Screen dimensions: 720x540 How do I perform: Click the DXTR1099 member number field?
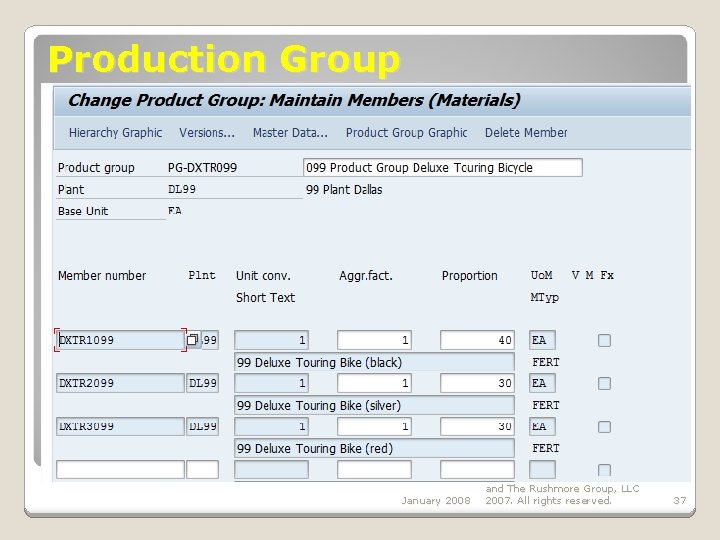tap(120, 340)
